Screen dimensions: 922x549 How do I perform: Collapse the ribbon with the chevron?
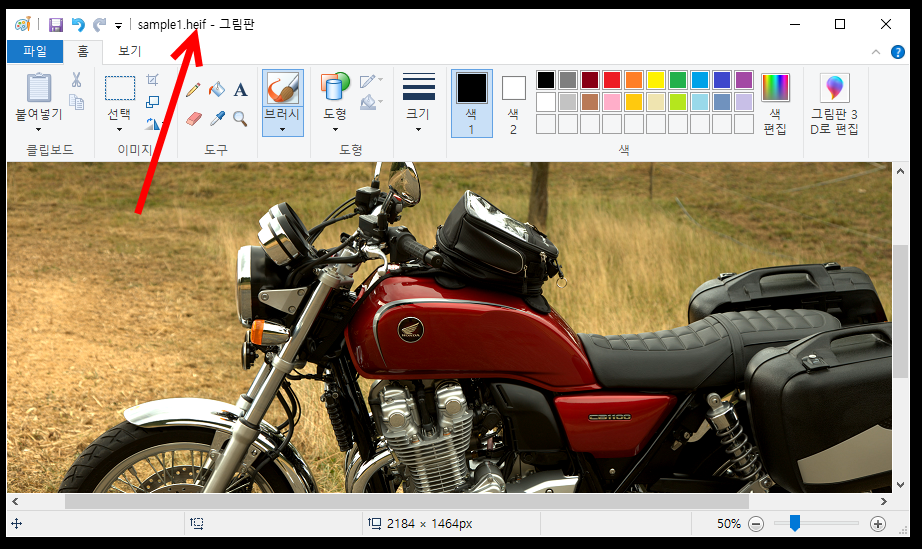click(876, 52)
